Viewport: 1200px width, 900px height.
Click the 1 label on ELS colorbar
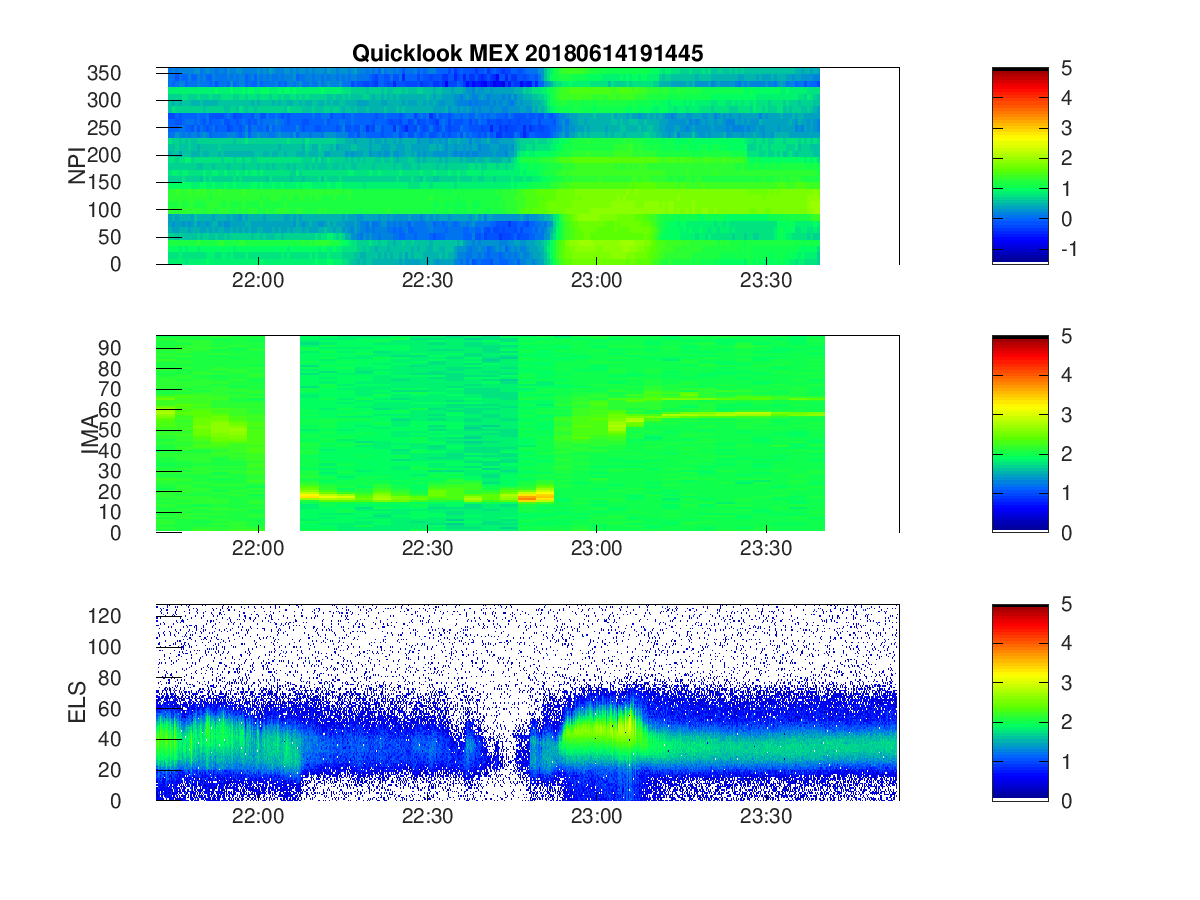pos(1066,761)
